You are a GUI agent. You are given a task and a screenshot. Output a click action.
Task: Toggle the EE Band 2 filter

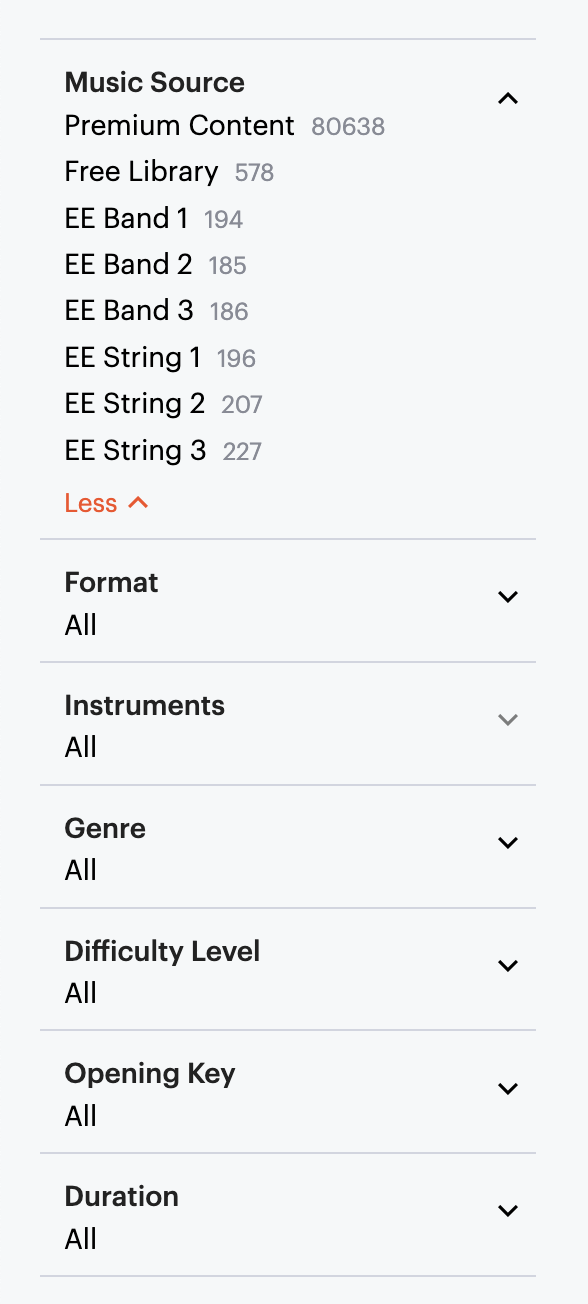coord(126,264)
